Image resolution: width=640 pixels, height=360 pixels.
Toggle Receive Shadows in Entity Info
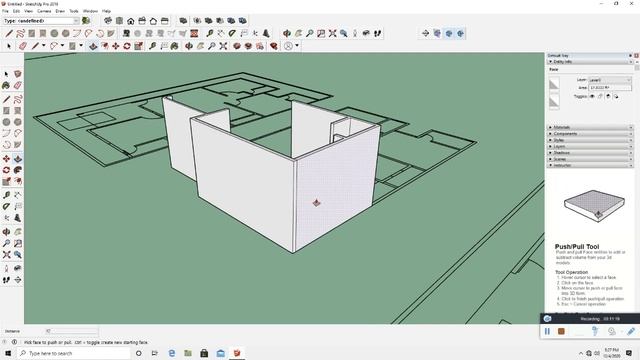[x=608, y=96]
